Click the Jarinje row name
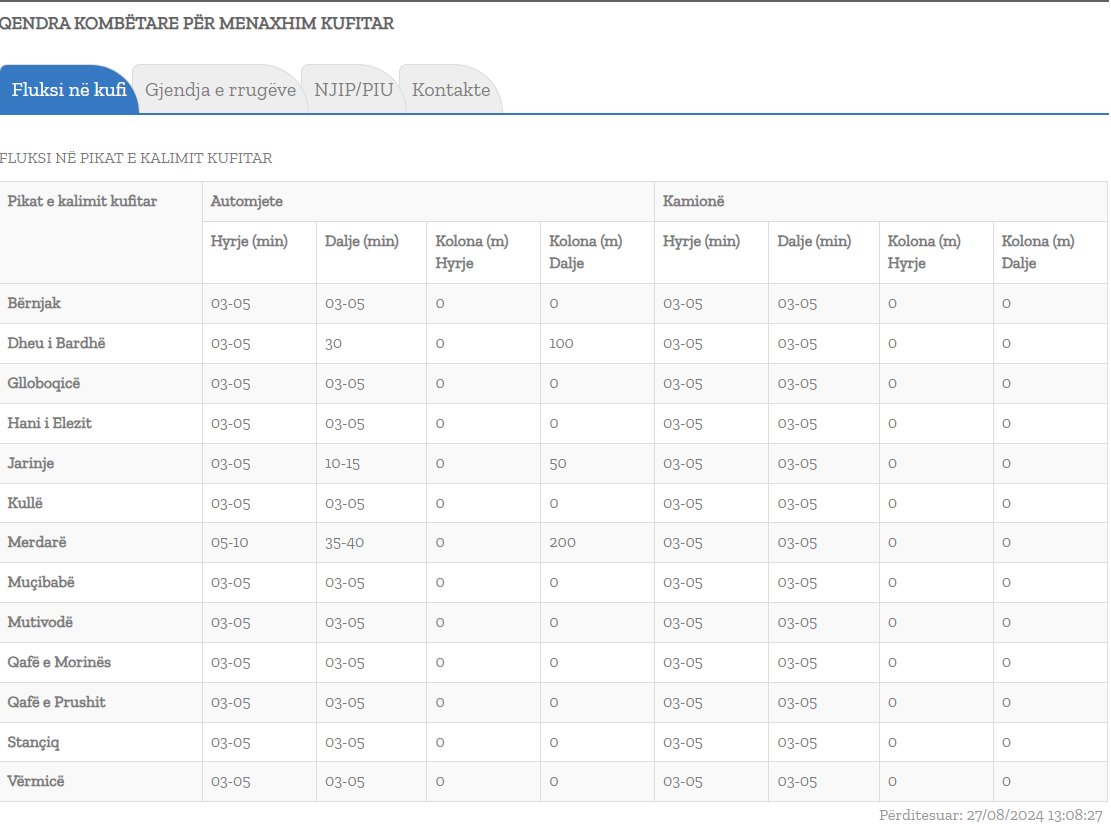1111x834 pixels. coord(31,463)
